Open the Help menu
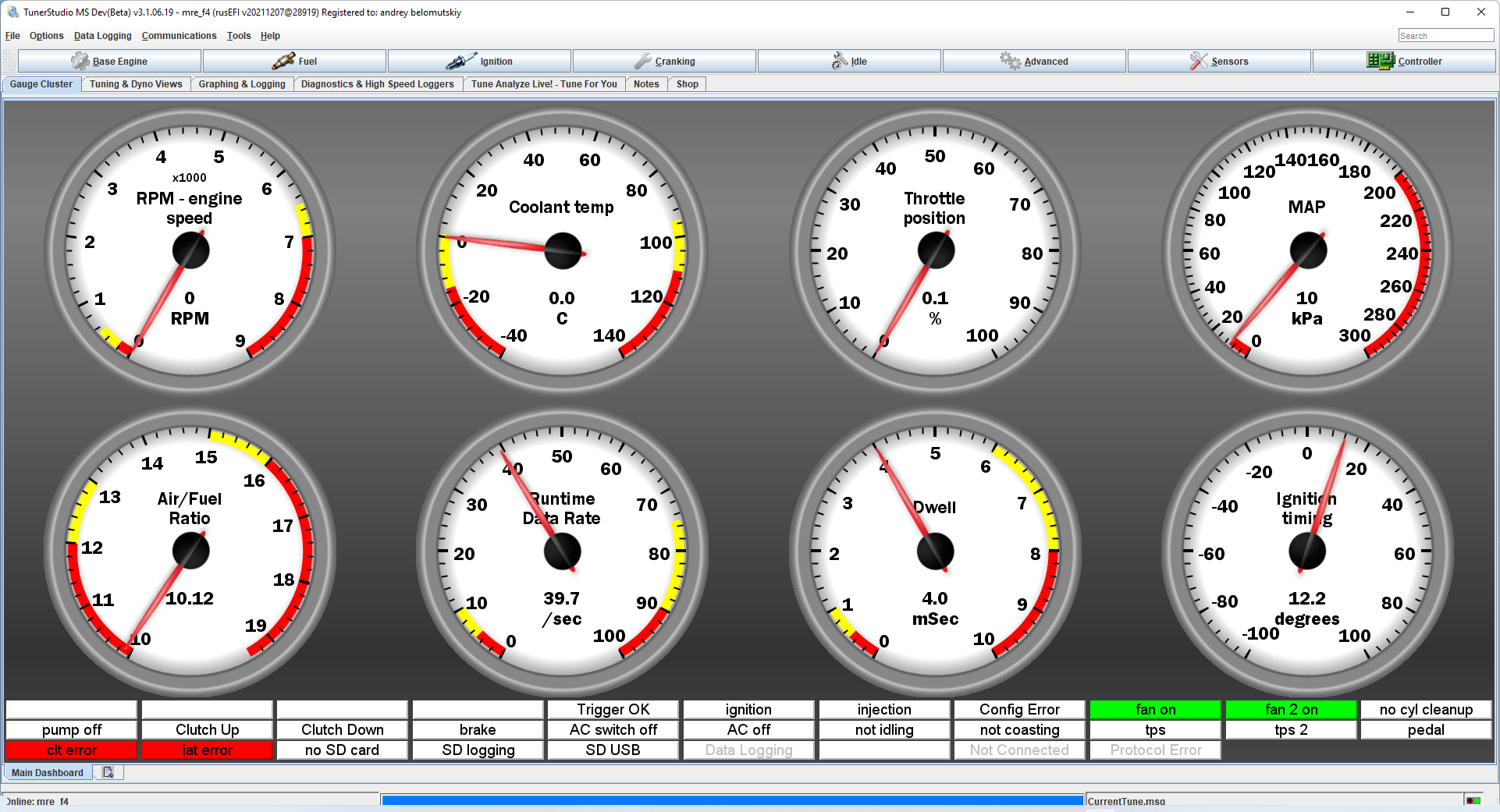Image resolution: width=1500 pixels, height=812 pixels. pyautogui.click(x=270, y=36)
